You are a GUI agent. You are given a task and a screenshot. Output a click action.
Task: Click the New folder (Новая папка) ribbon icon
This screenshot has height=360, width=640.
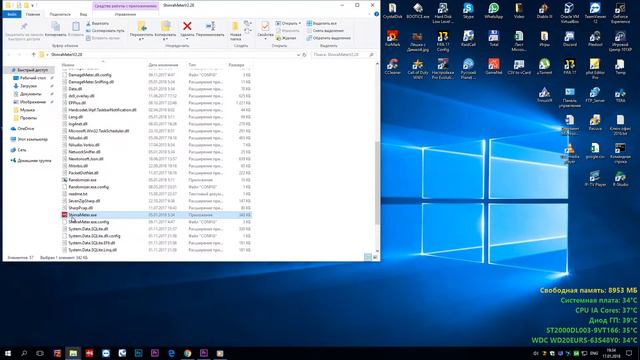point(236,27)
